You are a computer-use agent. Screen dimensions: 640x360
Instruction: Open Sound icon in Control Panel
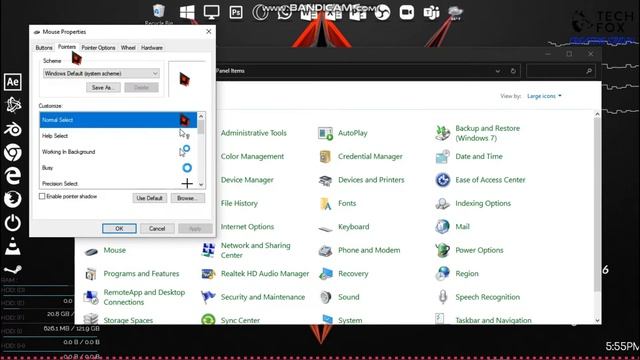click(325, 297)
